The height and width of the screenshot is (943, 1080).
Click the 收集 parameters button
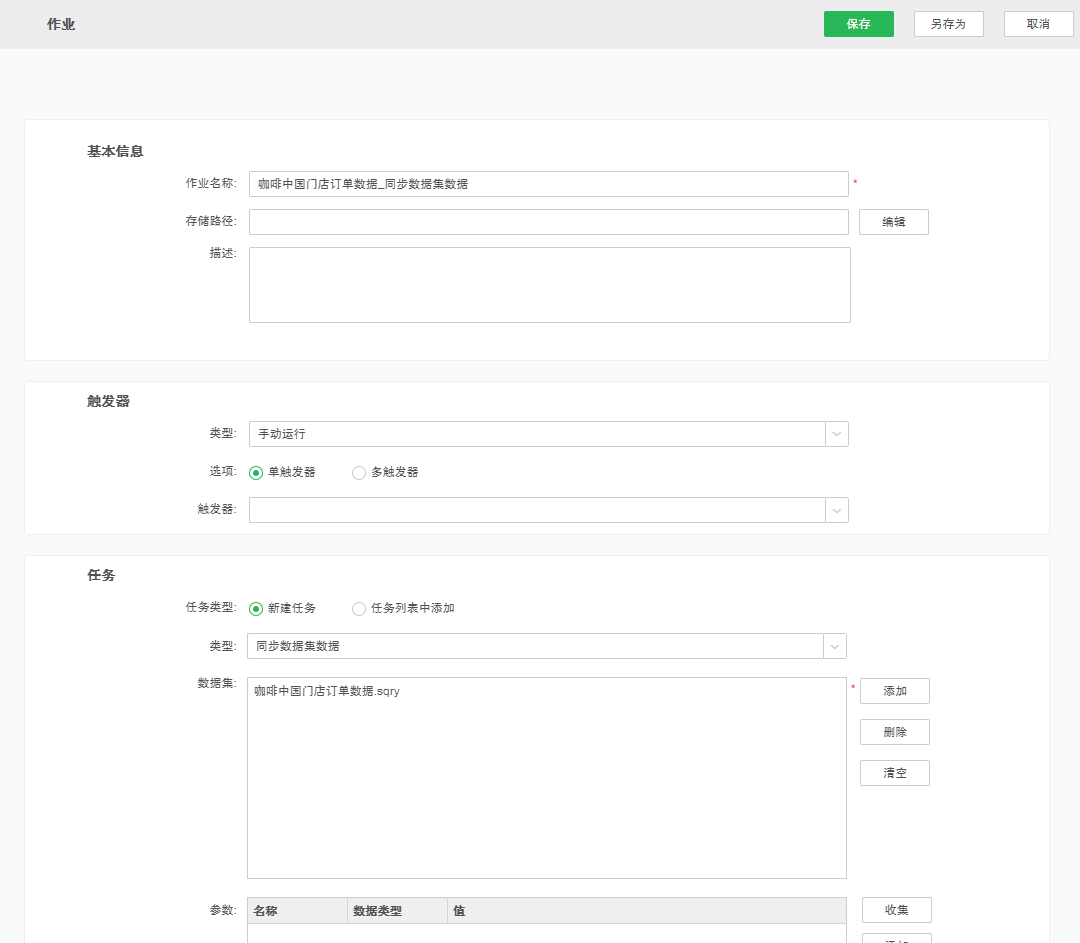click(x=896, y=910)
